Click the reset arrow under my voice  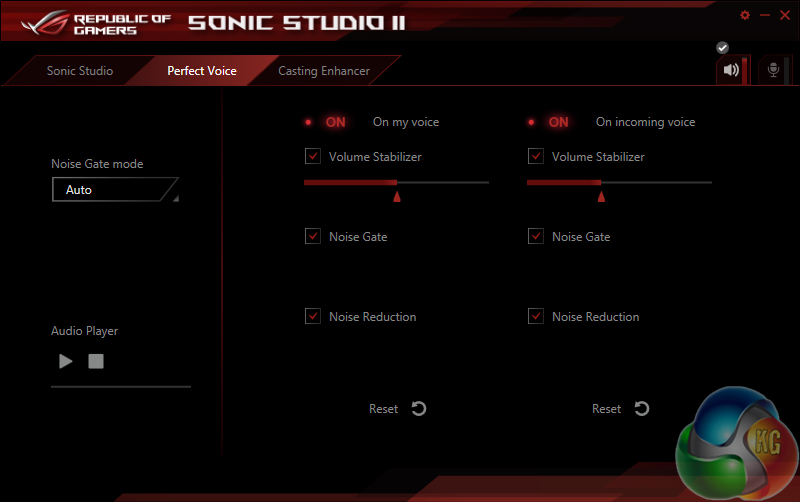click(419, 409)
